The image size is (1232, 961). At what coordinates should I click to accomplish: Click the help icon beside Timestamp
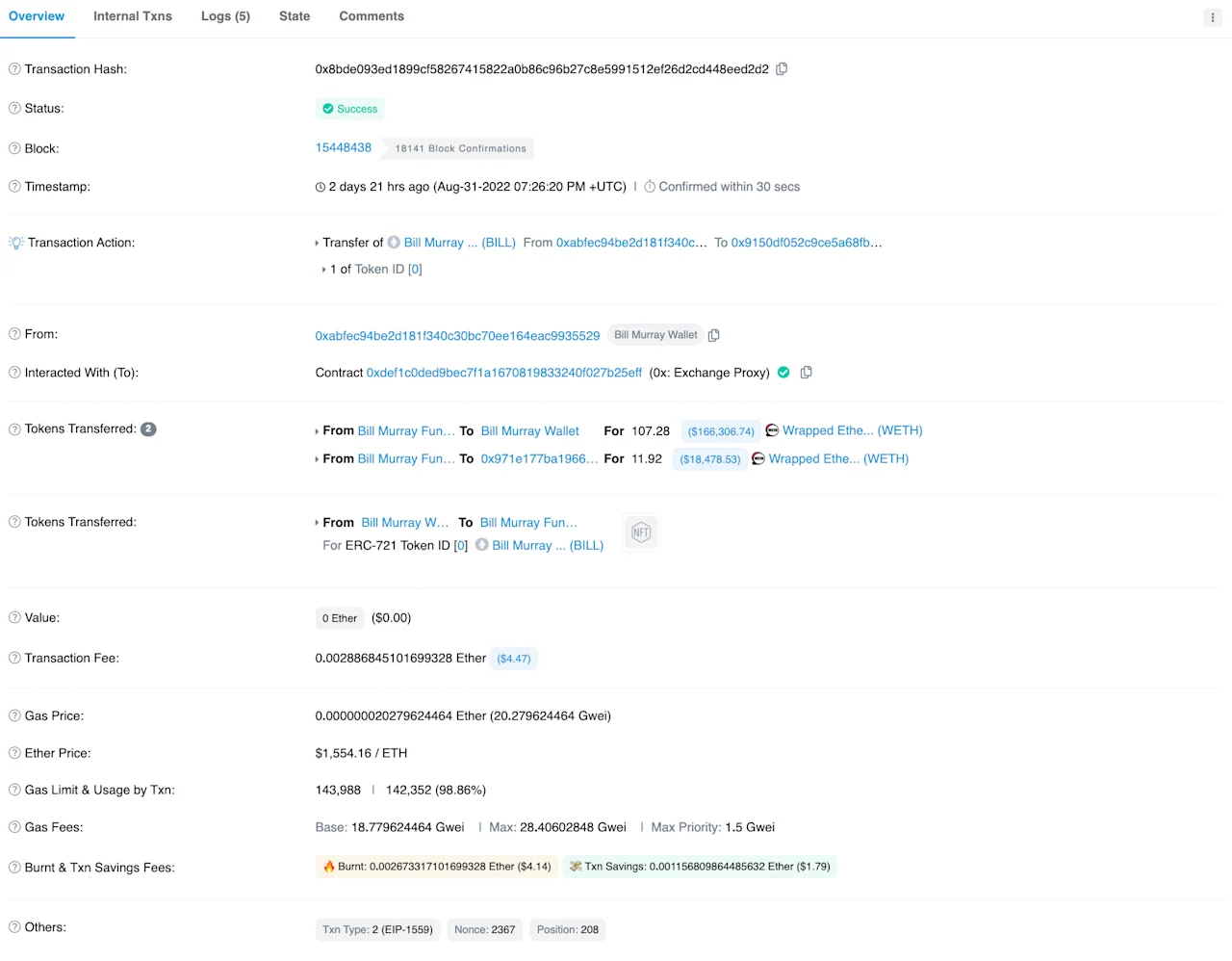(14, 187)
